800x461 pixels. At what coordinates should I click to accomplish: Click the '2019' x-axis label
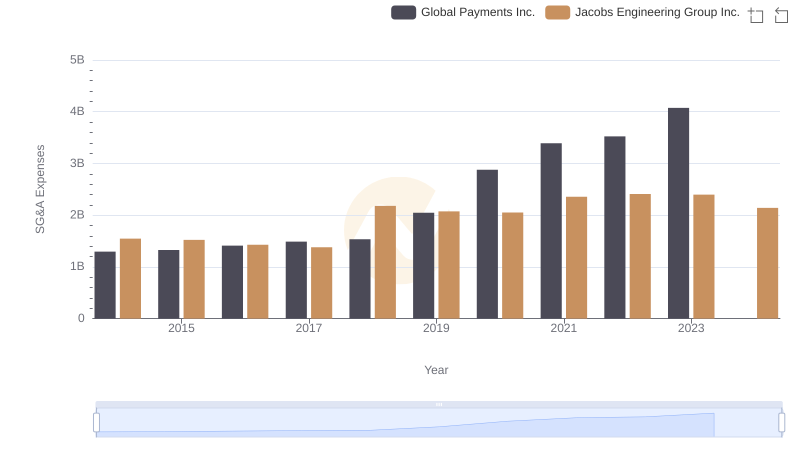[x=436, y=328]
